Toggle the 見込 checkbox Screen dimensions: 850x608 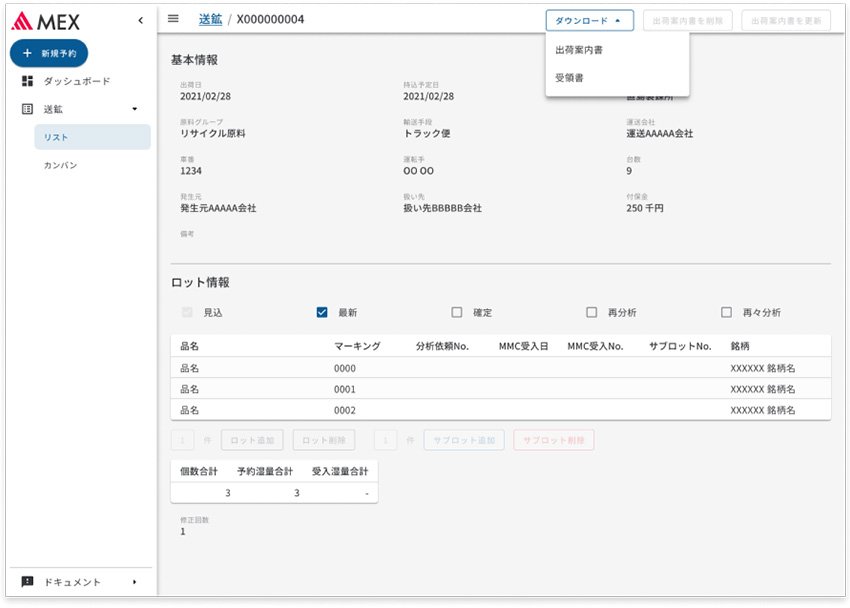(x=187, y=312)
